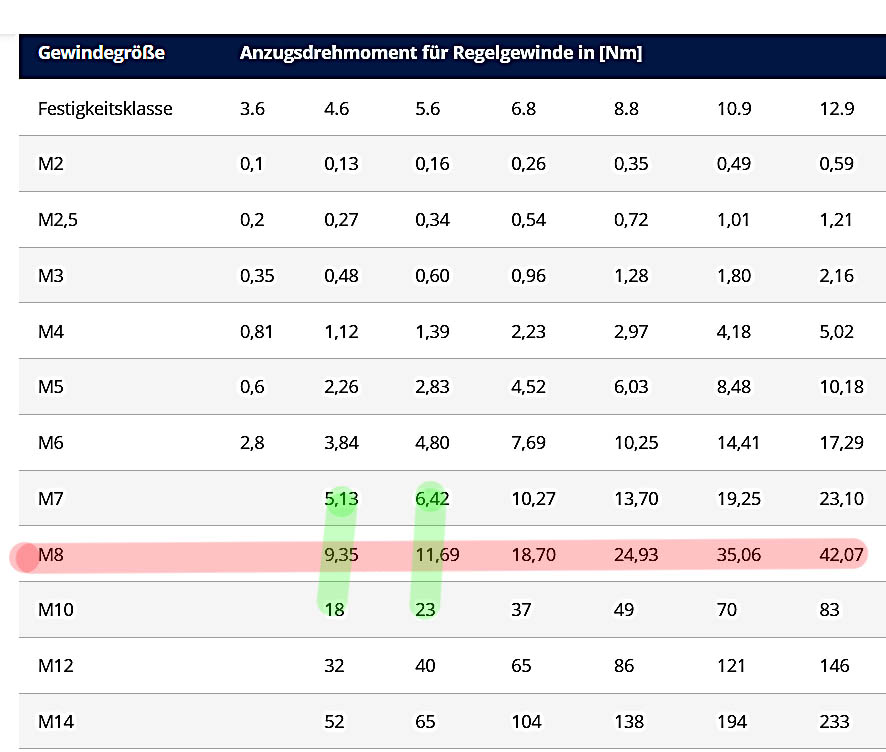This screenshot has height=752, width=886.
Task: Select the 3.6 strength class header
Action: click(252, 109)
